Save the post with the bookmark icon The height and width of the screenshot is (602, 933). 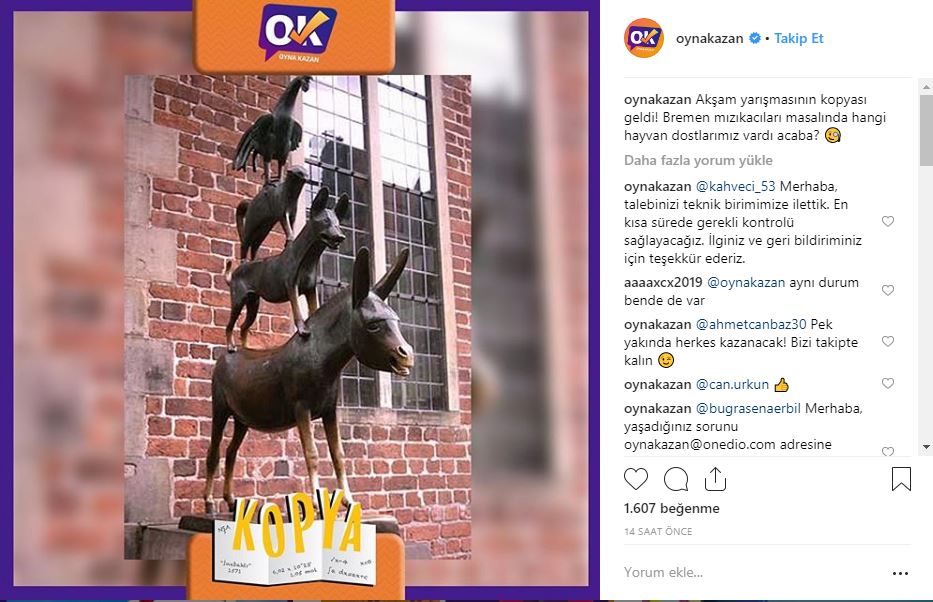pyautogui.click(x=901, y=479)
